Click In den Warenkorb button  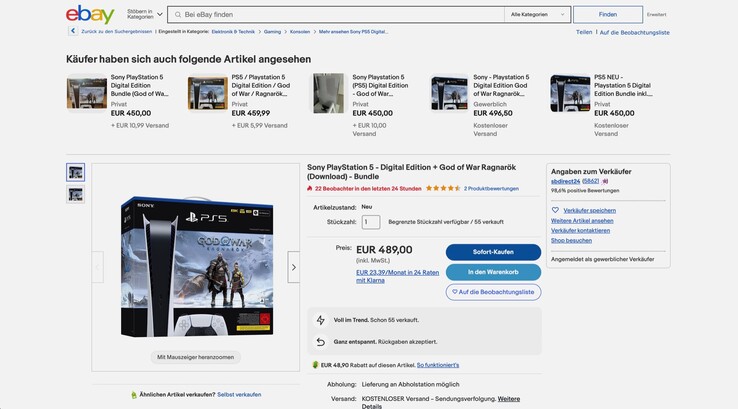(493, 272)
